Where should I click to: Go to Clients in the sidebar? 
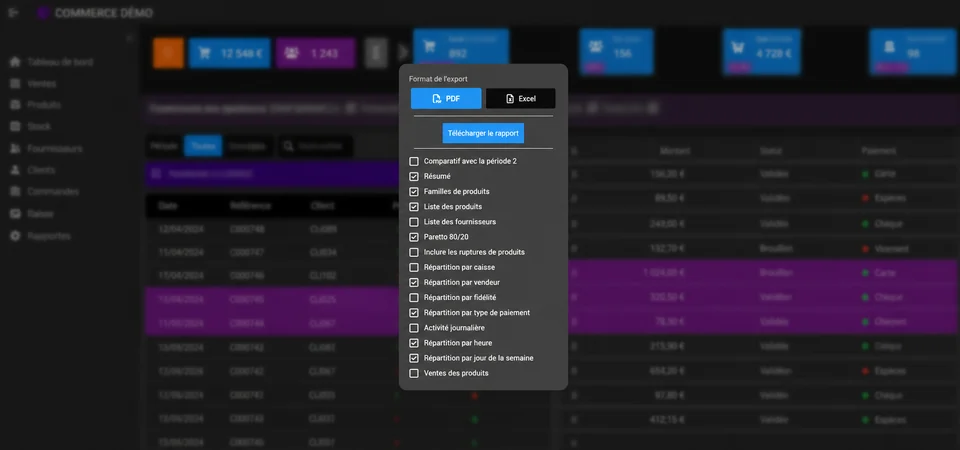point(41,170)
